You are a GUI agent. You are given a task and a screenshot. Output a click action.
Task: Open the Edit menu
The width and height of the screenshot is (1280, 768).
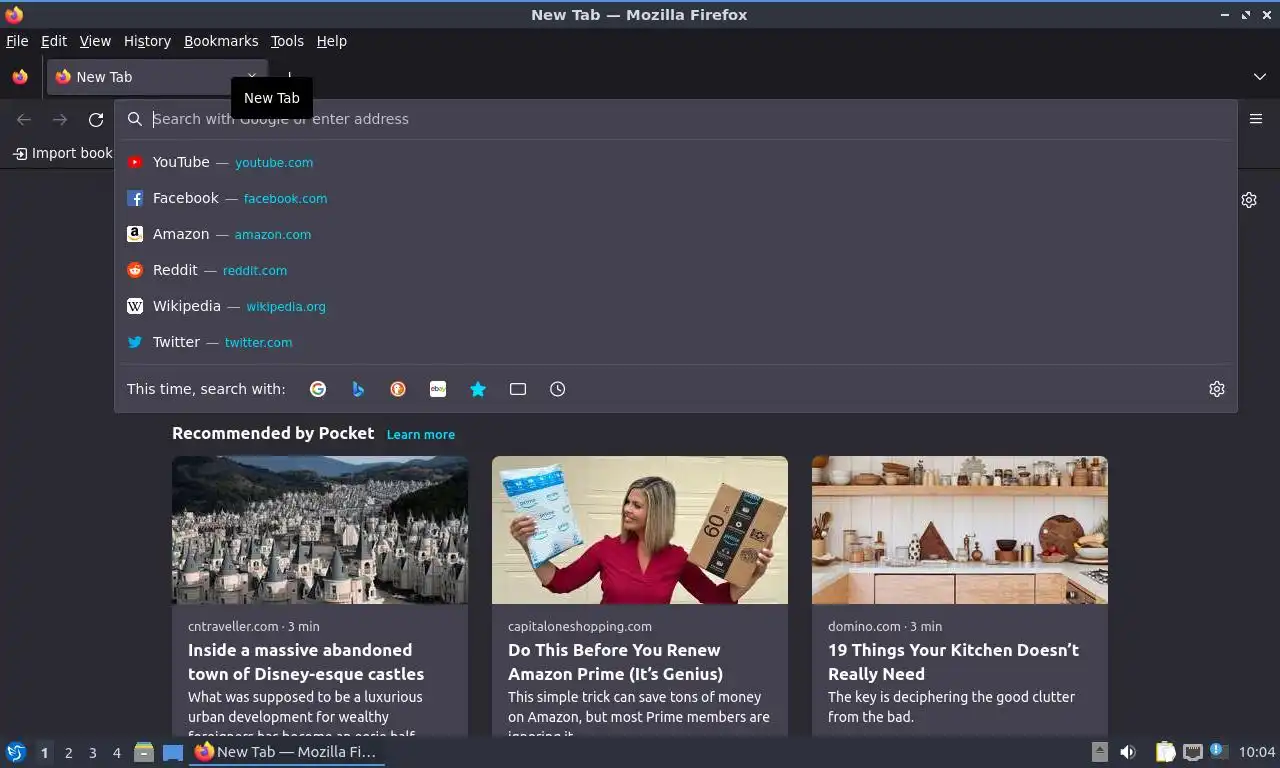54,41
